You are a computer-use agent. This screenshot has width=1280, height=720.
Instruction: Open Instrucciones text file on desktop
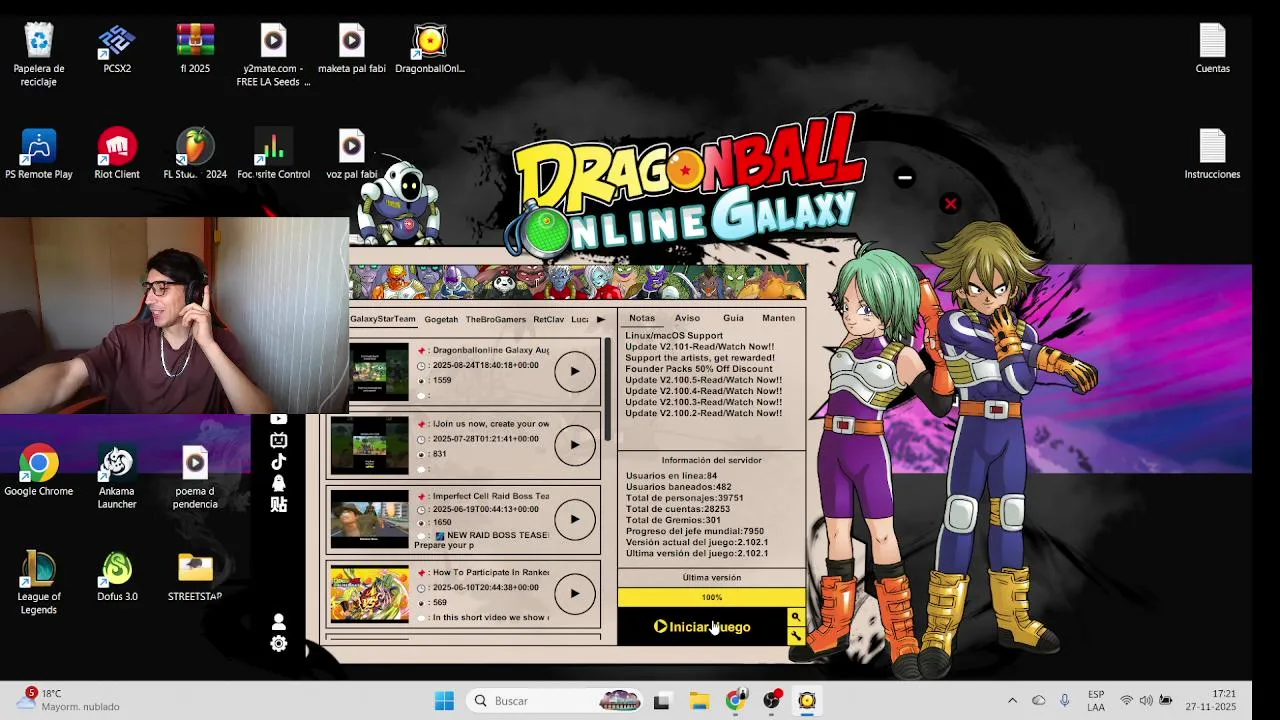(1212, 155)
